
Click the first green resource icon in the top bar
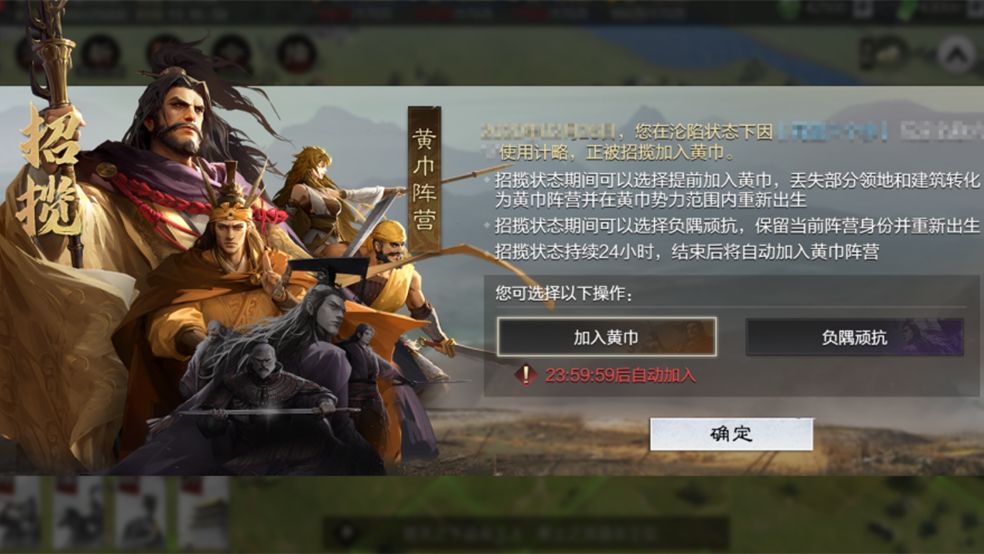[790, 10]
